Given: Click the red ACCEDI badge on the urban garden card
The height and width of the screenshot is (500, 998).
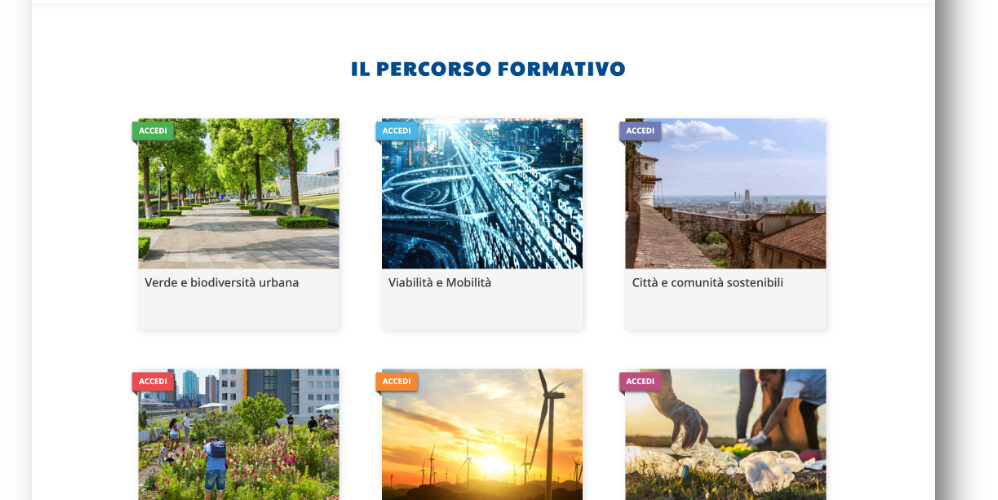Looking at the screenshot, I should click(153, 382).
